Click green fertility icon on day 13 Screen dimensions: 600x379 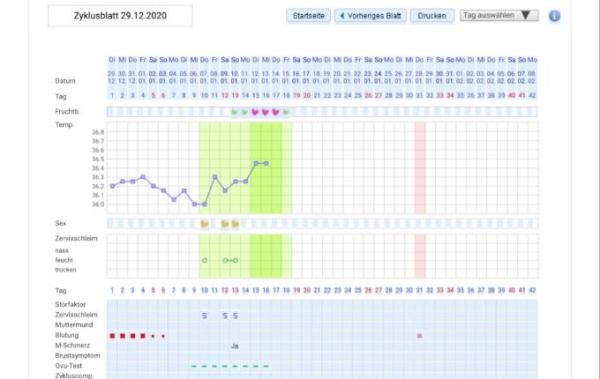pyautogui.click(x=235, y=112)
